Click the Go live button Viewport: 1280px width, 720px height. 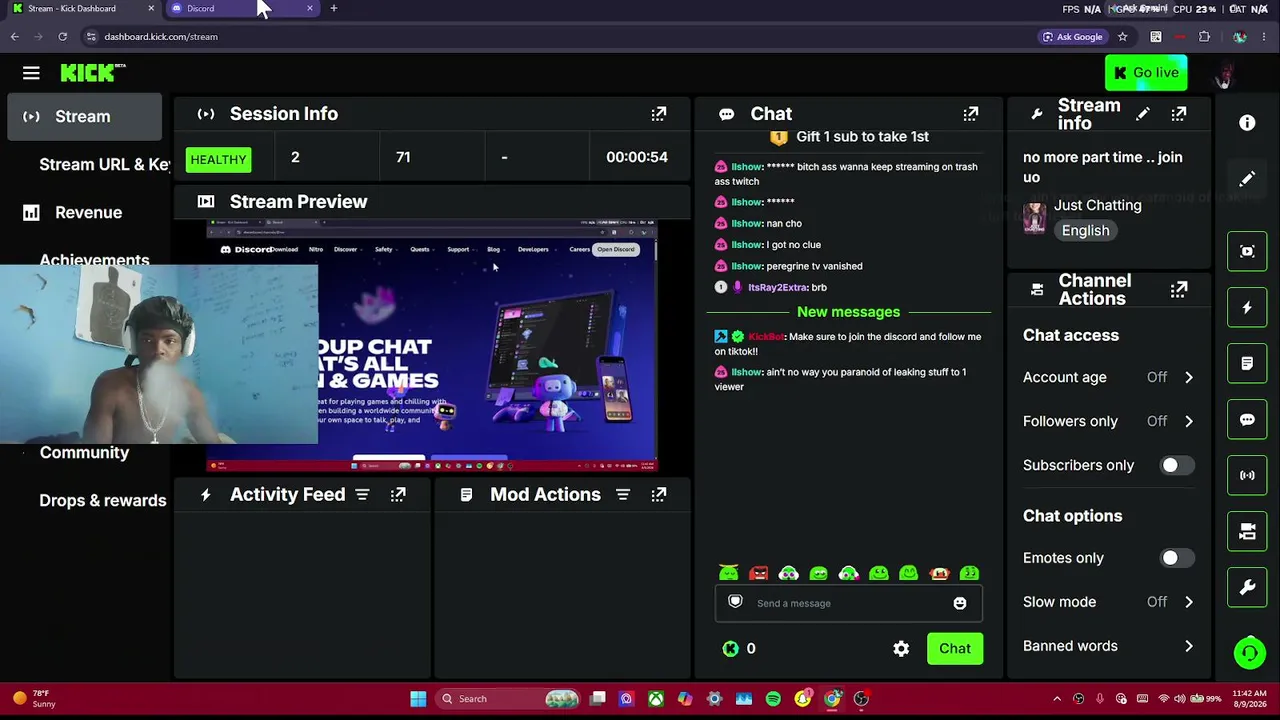point(1146,73)
